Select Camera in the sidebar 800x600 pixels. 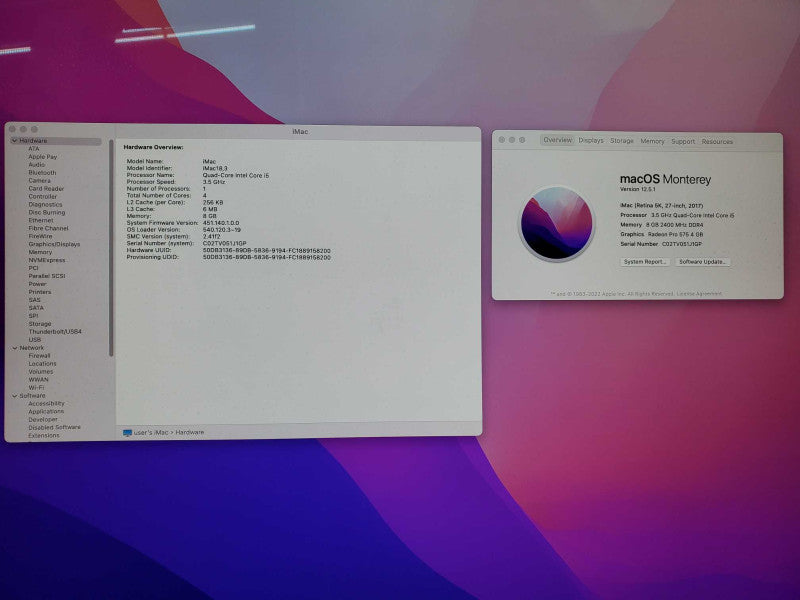(39, 181)
